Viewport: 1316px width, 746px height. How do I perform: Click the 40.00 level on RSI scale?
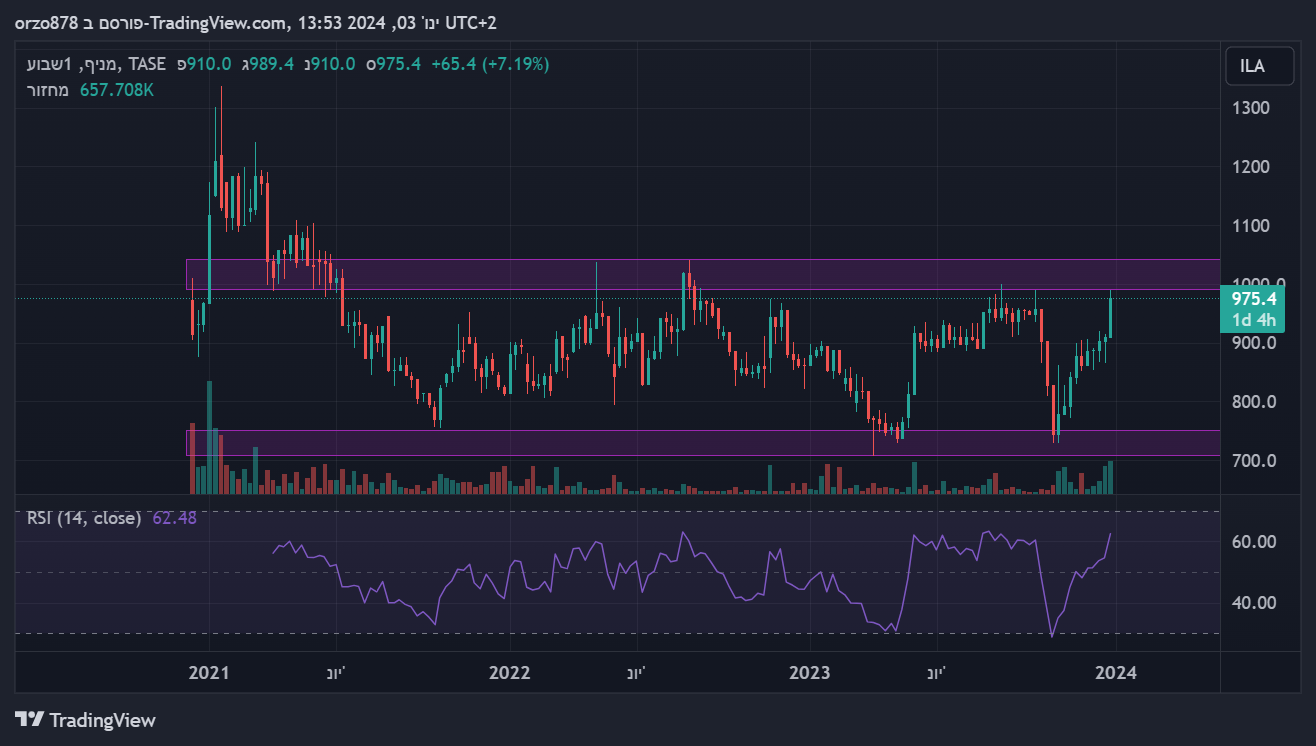pos(1253,603)
